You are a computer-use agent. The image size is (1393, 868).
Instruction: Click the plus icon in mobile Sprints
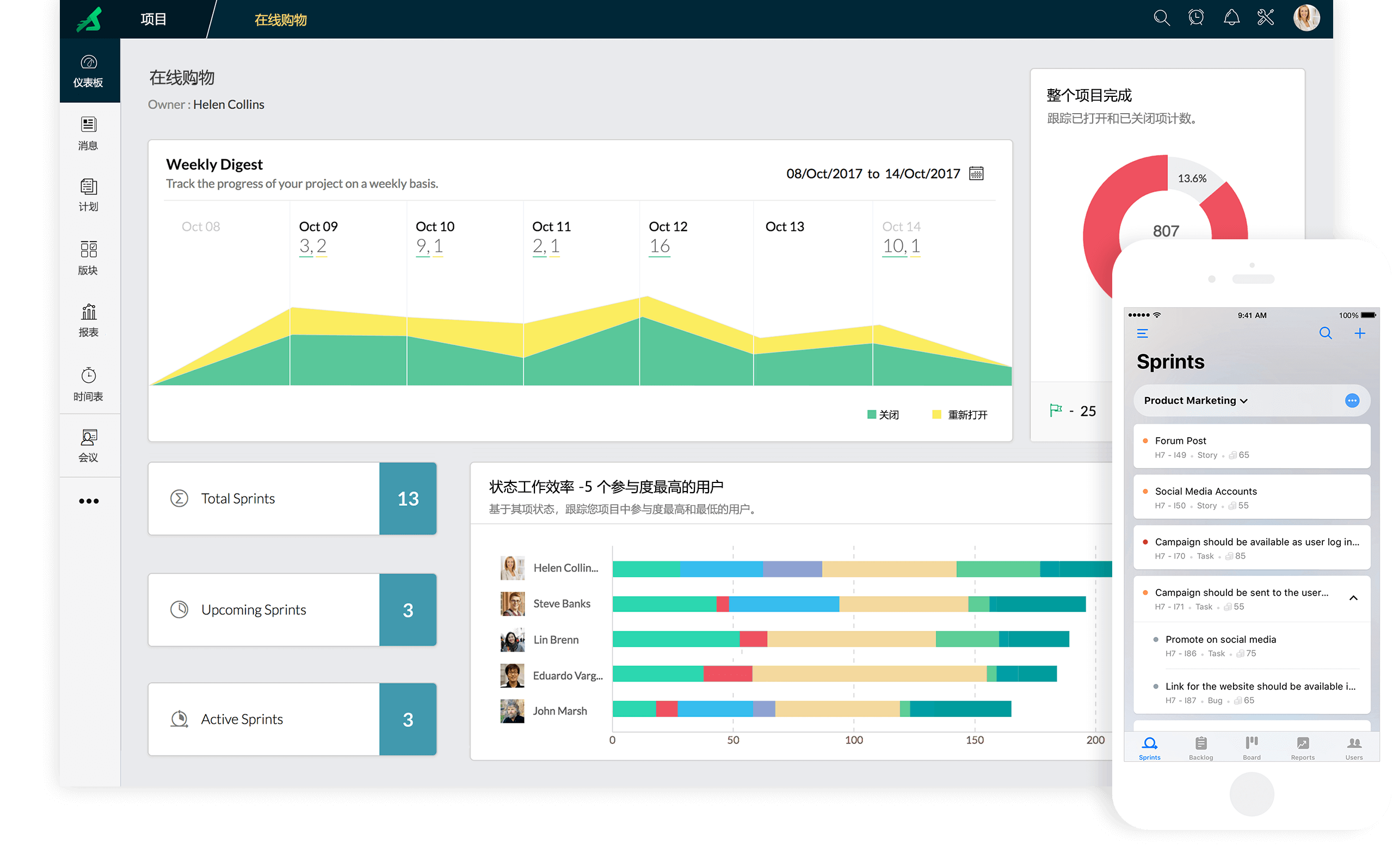click(1359, 333)
